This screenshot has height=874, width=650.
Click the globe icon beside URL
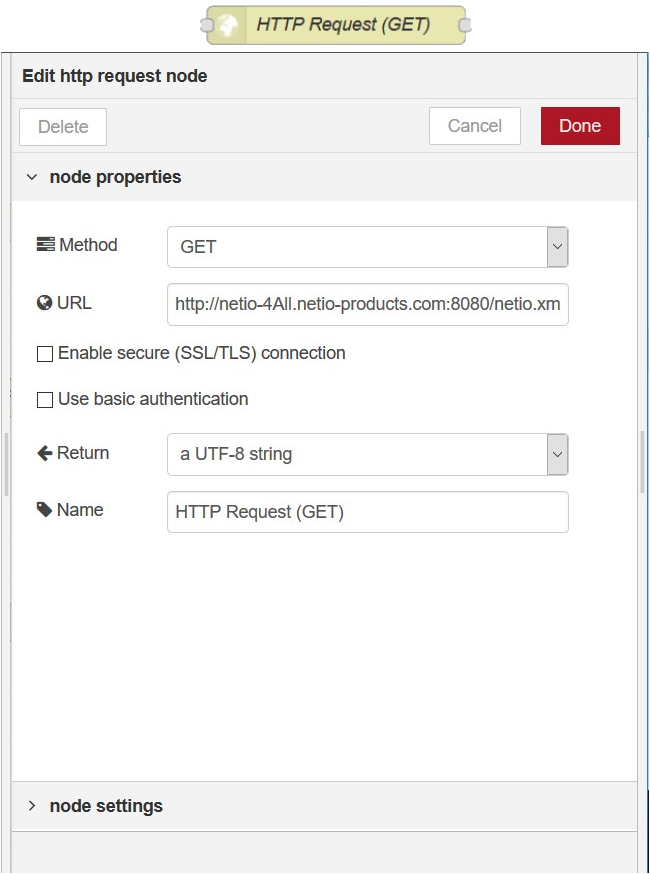44,303
